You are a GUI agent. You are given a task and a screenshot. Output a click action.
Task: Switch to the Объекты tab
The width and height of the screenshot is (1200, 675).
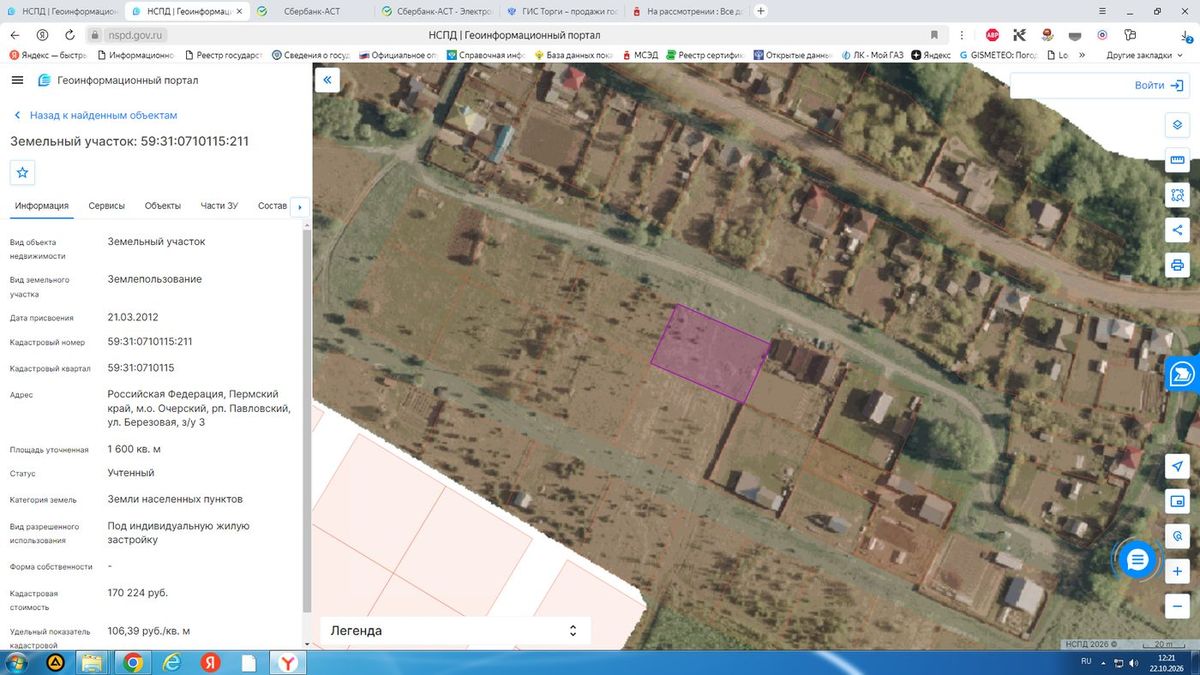coord(163,206)
